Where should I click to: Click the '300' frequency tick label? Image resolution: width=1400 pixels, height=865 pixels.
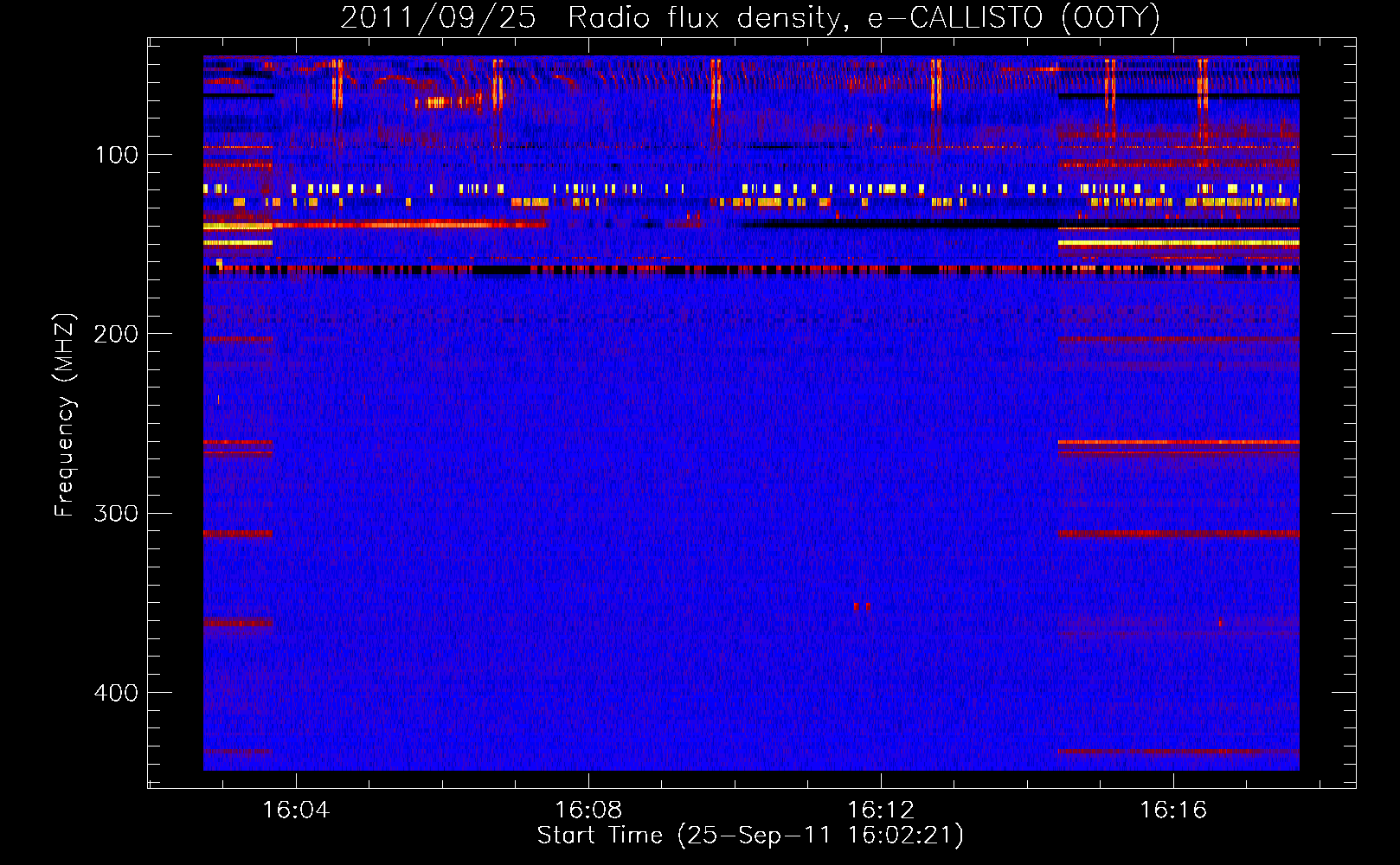[117, 514]
